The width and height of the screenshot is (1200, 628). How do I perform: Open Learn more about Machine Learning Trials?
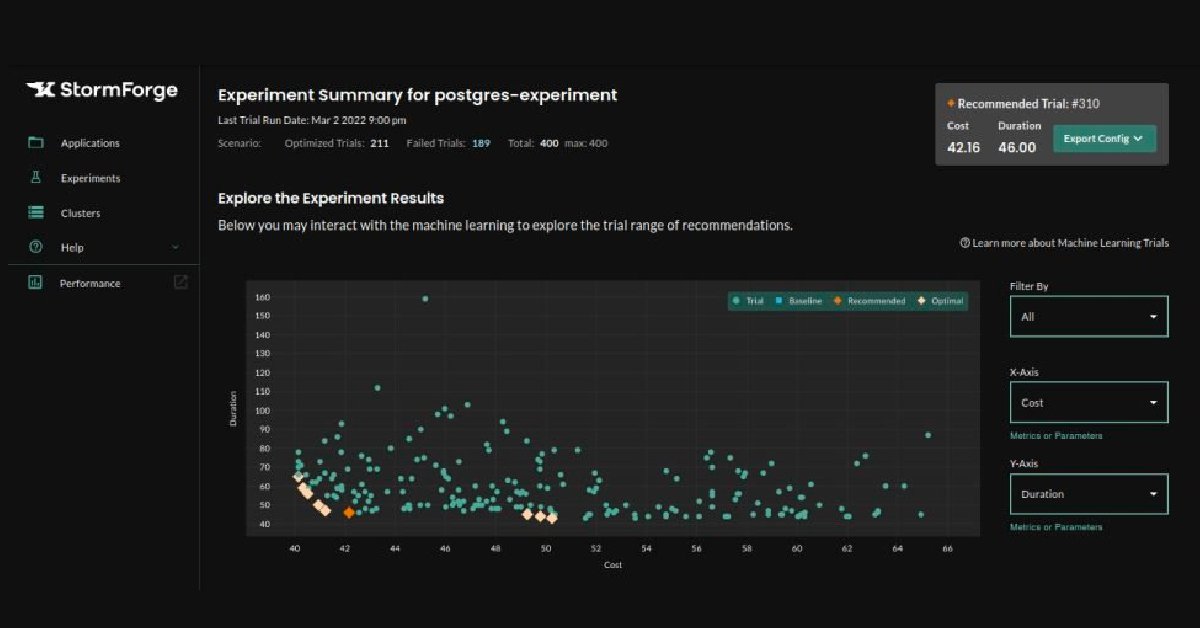click(1064, 242)
